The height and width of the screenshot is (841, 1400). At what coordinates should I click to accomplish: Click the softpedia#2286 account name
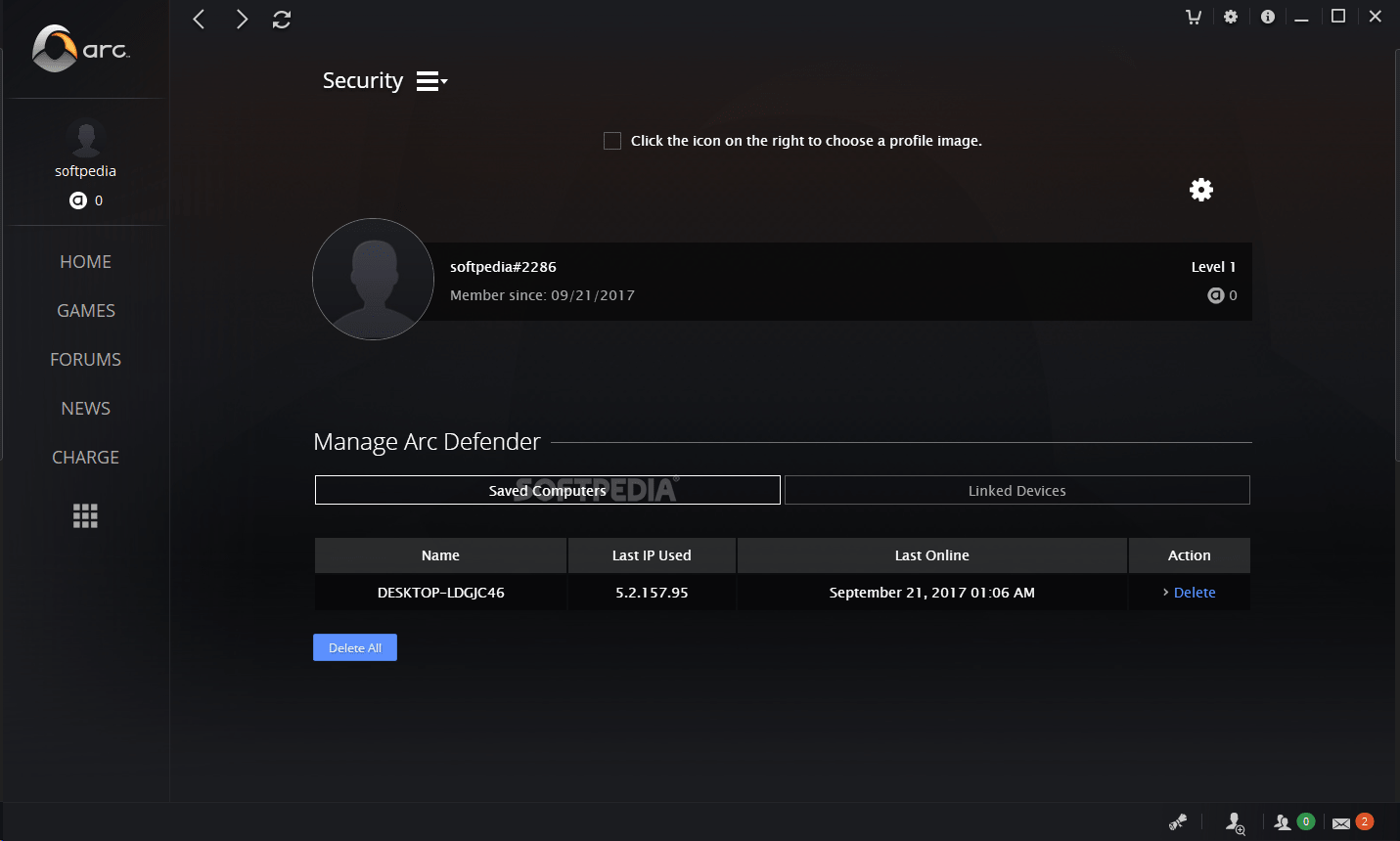pos(503,267)
